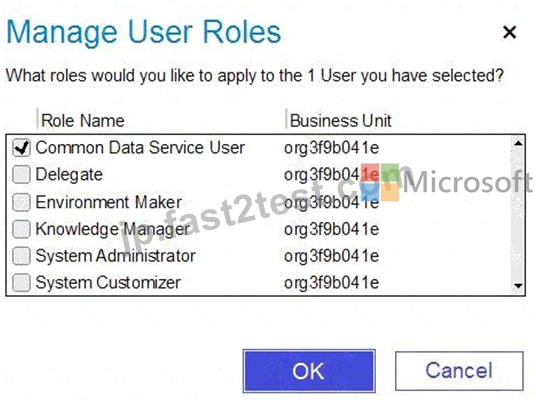Close the Manage User Roles dialog
536x413 pixels.
pyautogui.click(x=509, y=32)
